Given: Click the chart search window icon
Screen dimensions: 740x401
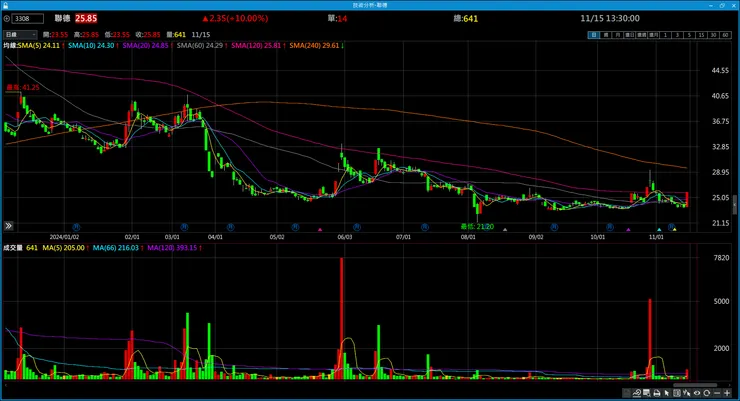Looking at the screenshot, I should 647,393.
